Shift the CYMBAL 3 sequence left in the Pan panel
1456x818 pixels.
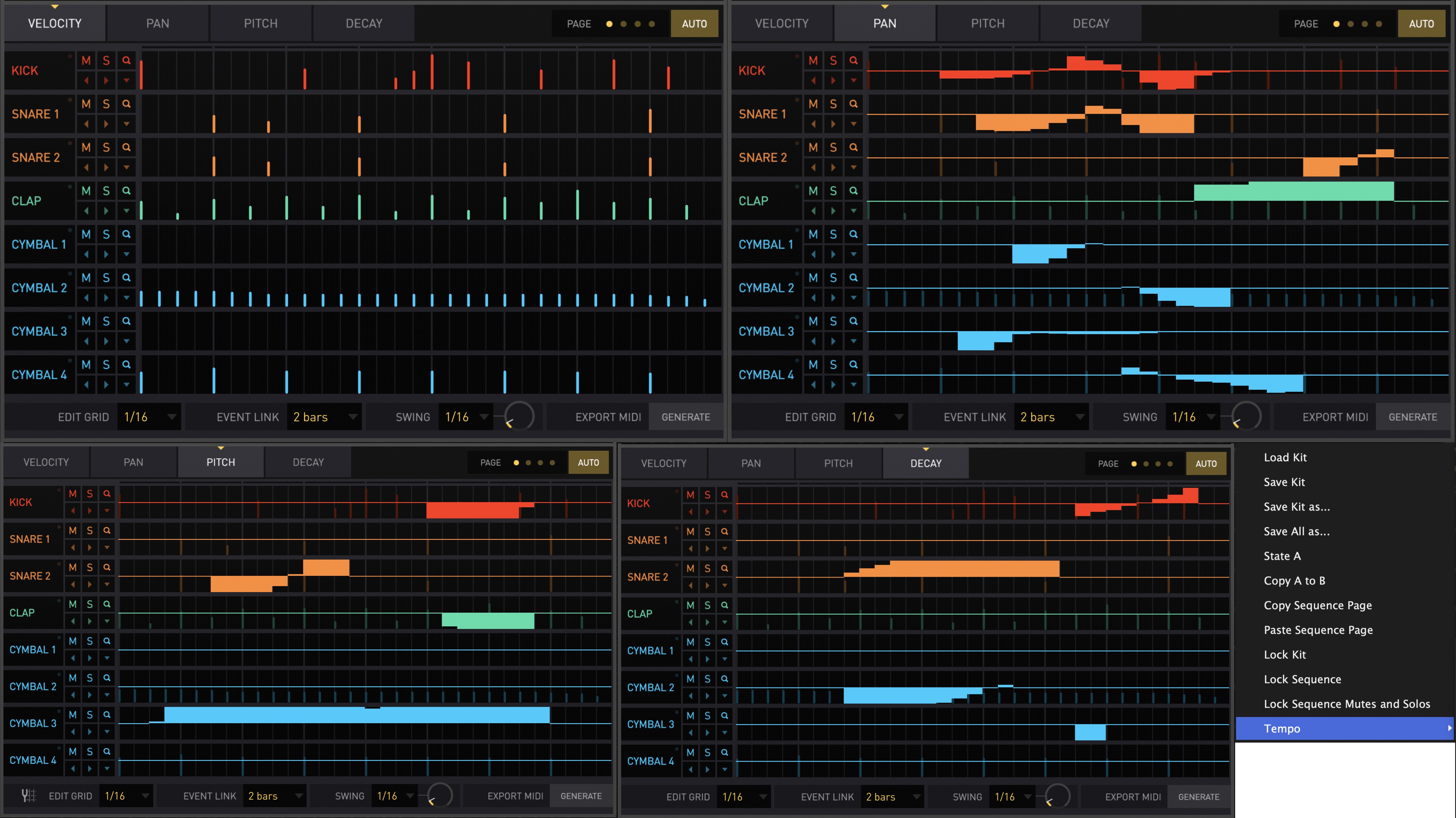813,342
